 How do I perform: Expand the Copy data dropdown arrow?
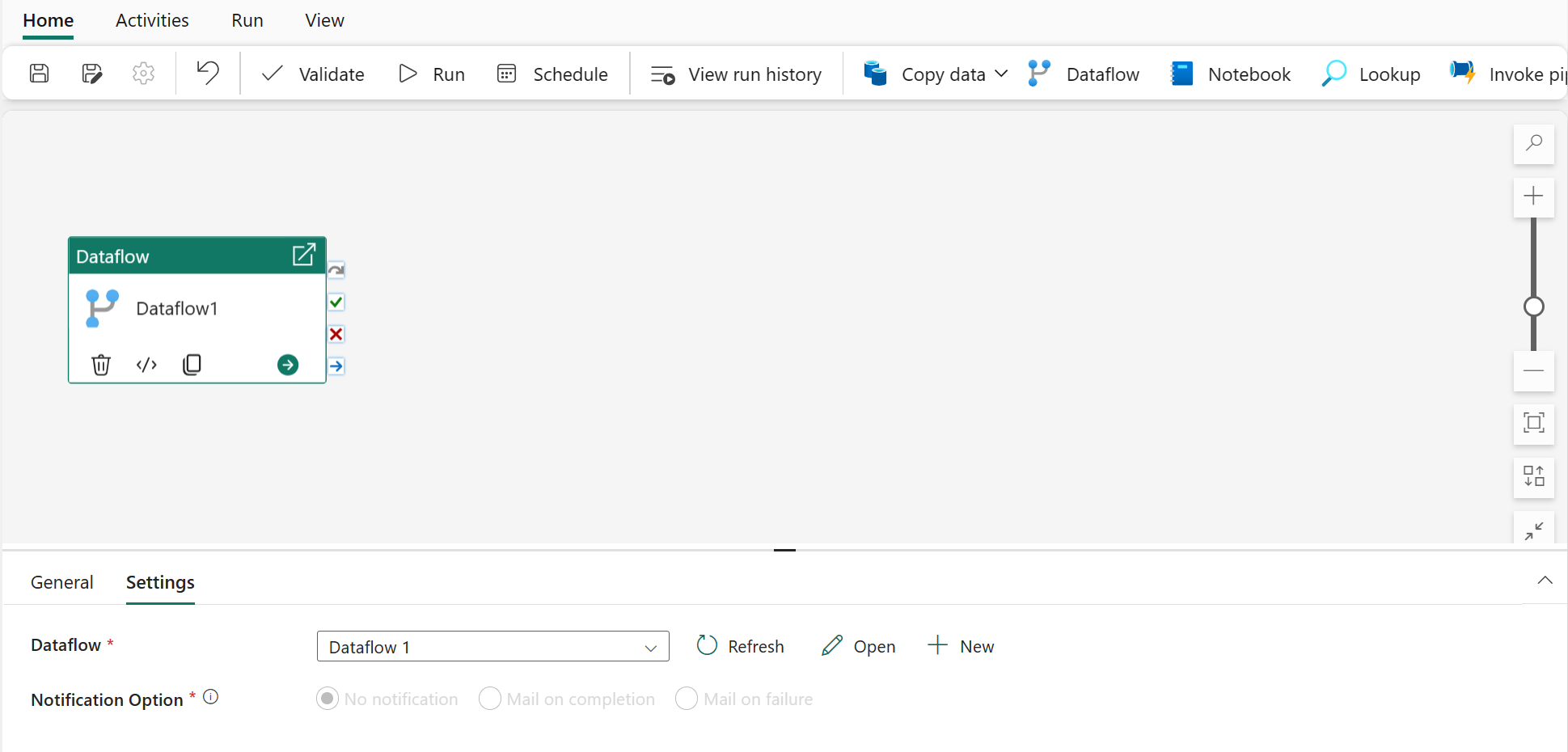1001,74
